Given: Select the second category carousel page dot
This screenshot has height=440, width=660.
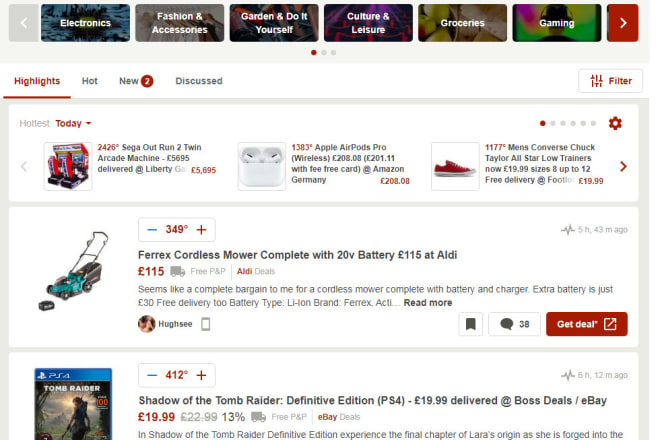Looking at the screenshot, I should [x=324, y=53].
